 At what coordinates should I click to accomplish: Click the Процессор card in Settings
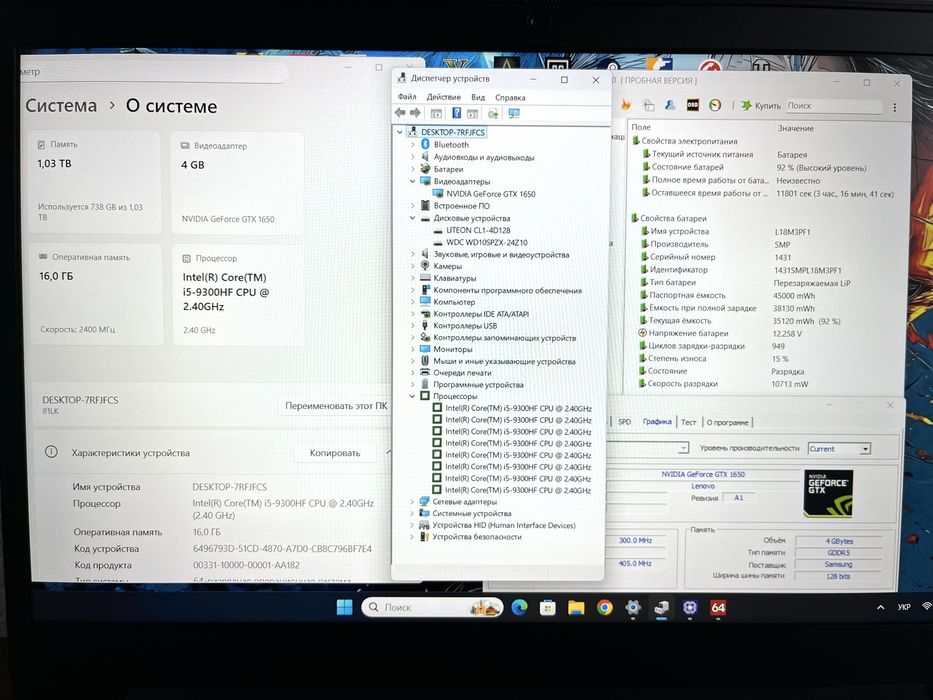tap(238, 295)
